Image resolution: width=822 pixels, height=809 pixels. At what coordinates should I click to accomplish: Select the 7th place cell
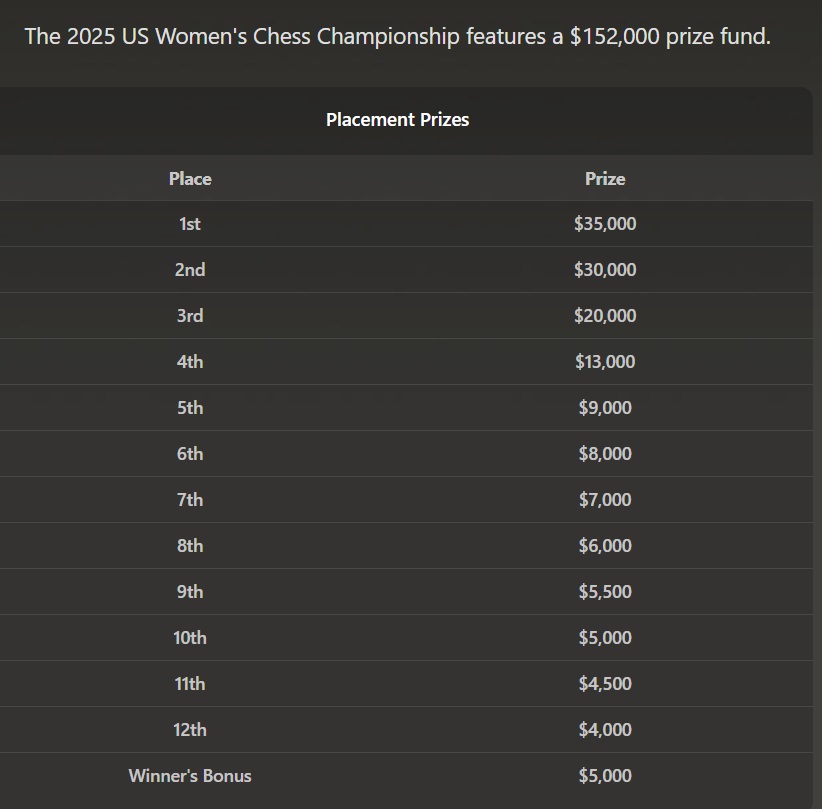[x=190, y=500]
